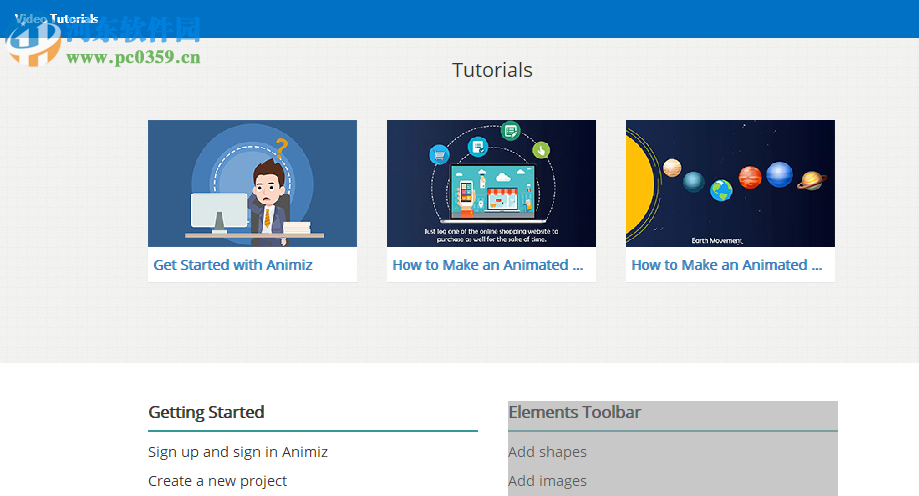Click the shopping cart icon in the shopping tutorial

click(x=437, y=155)
